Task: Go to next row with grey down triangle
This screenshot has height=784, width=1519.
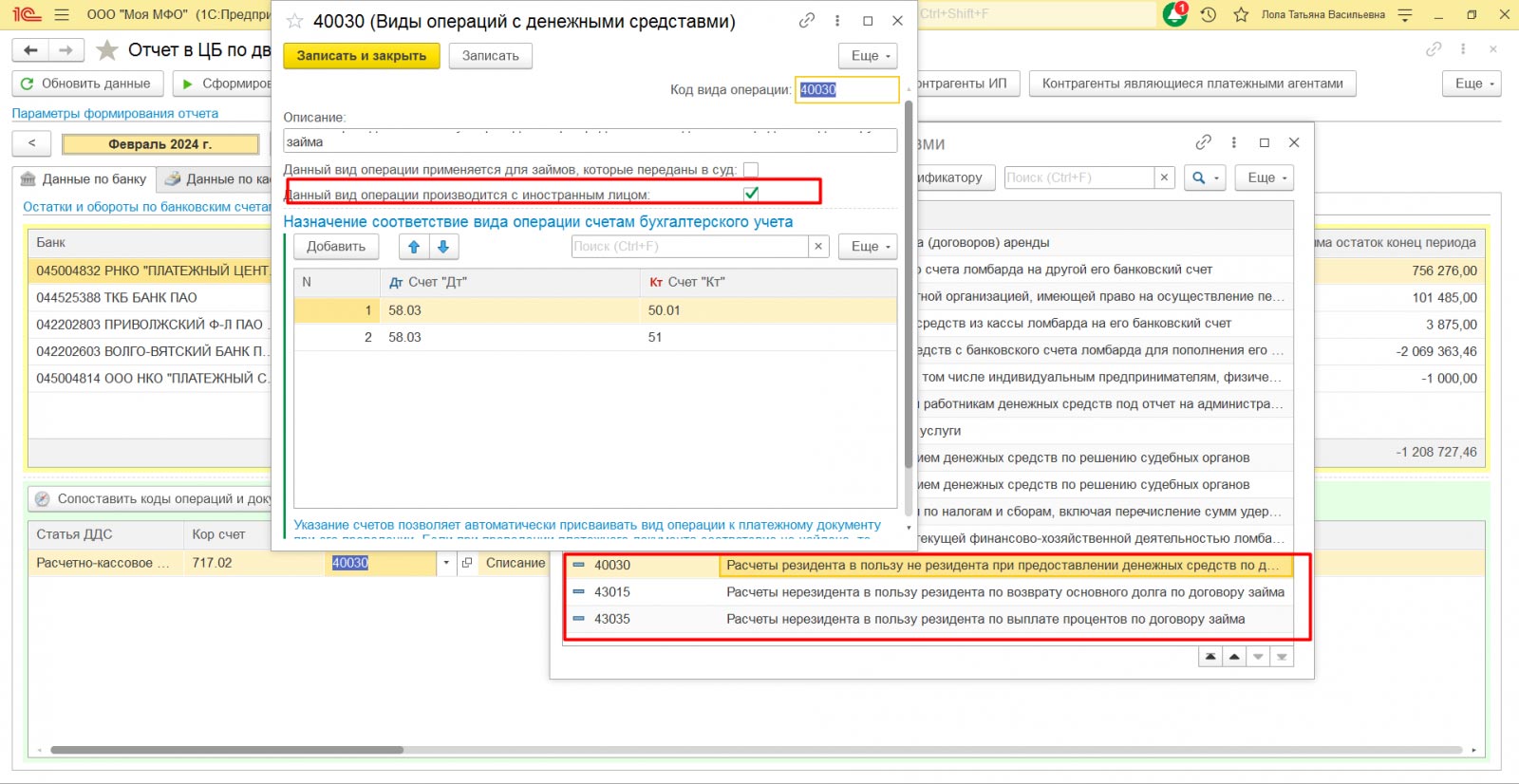Action: click(x=1258, y=657)
